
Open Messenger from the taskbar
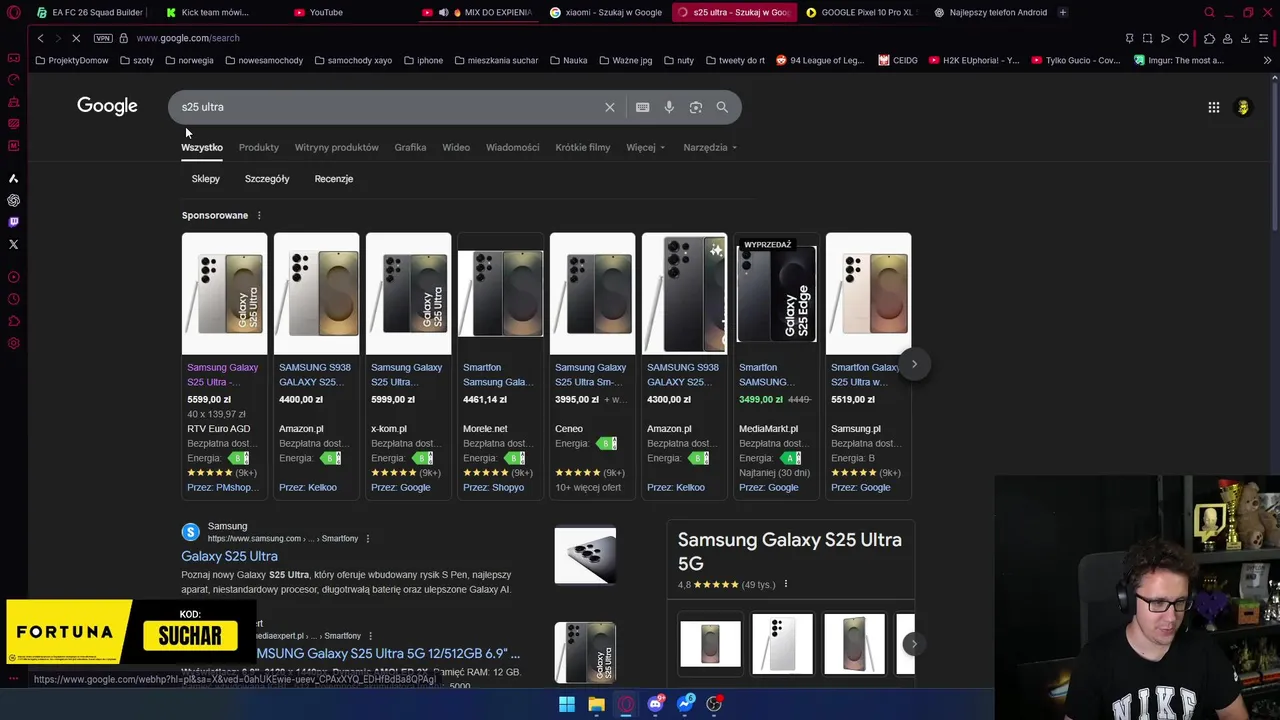pyautogui.click(x=685, y=704)
